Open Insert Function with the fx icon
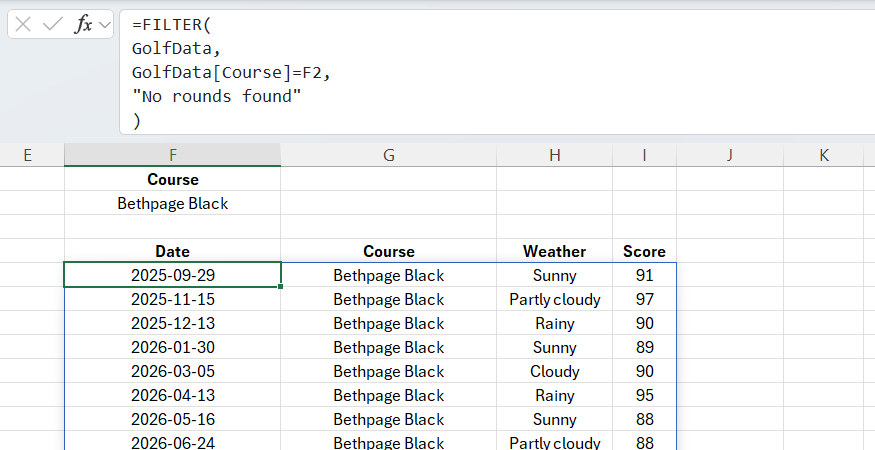875x450 pixels. coord(83,25)
